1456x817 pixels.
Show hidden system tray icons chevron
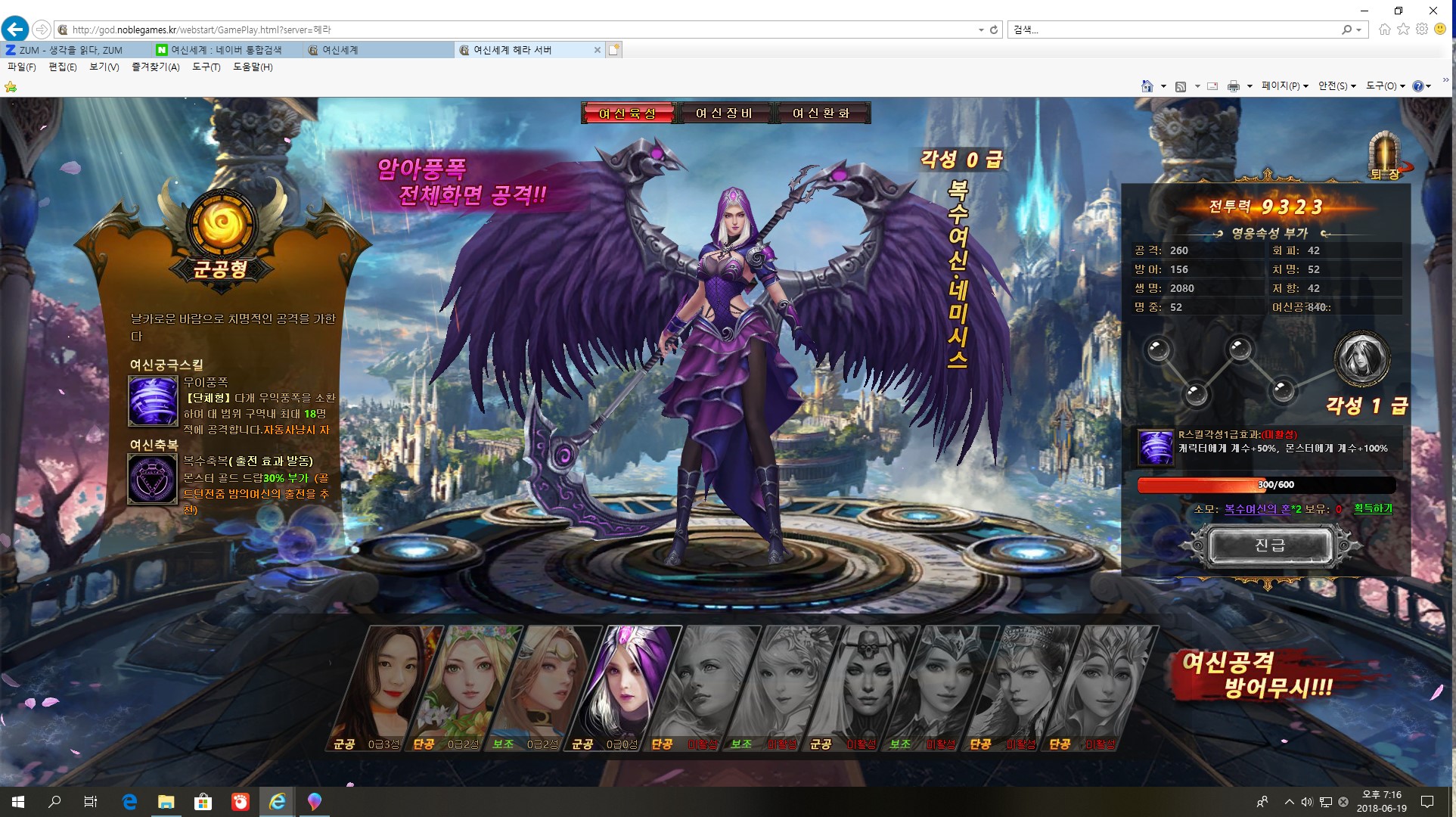tap(1289, 802)
